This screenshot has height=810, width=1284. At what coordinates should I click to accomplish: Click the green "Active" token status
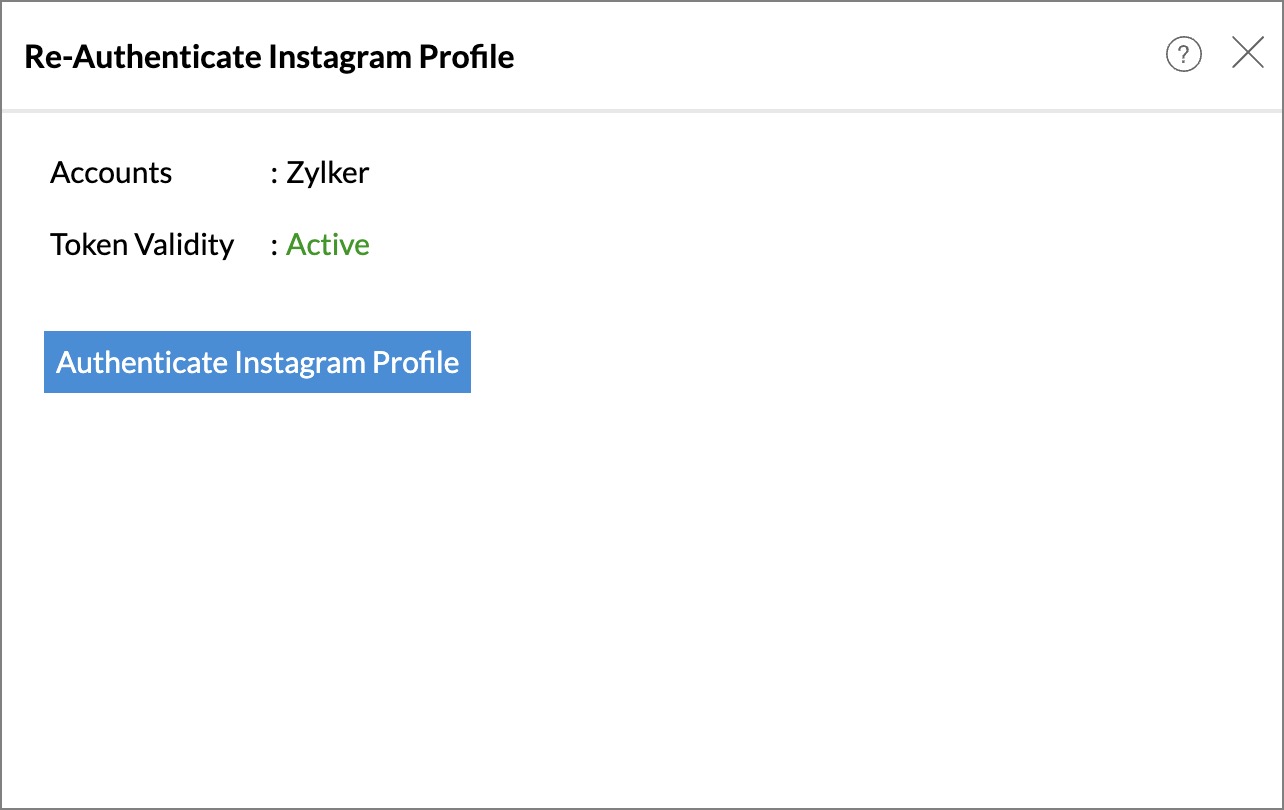coord(328,245)
